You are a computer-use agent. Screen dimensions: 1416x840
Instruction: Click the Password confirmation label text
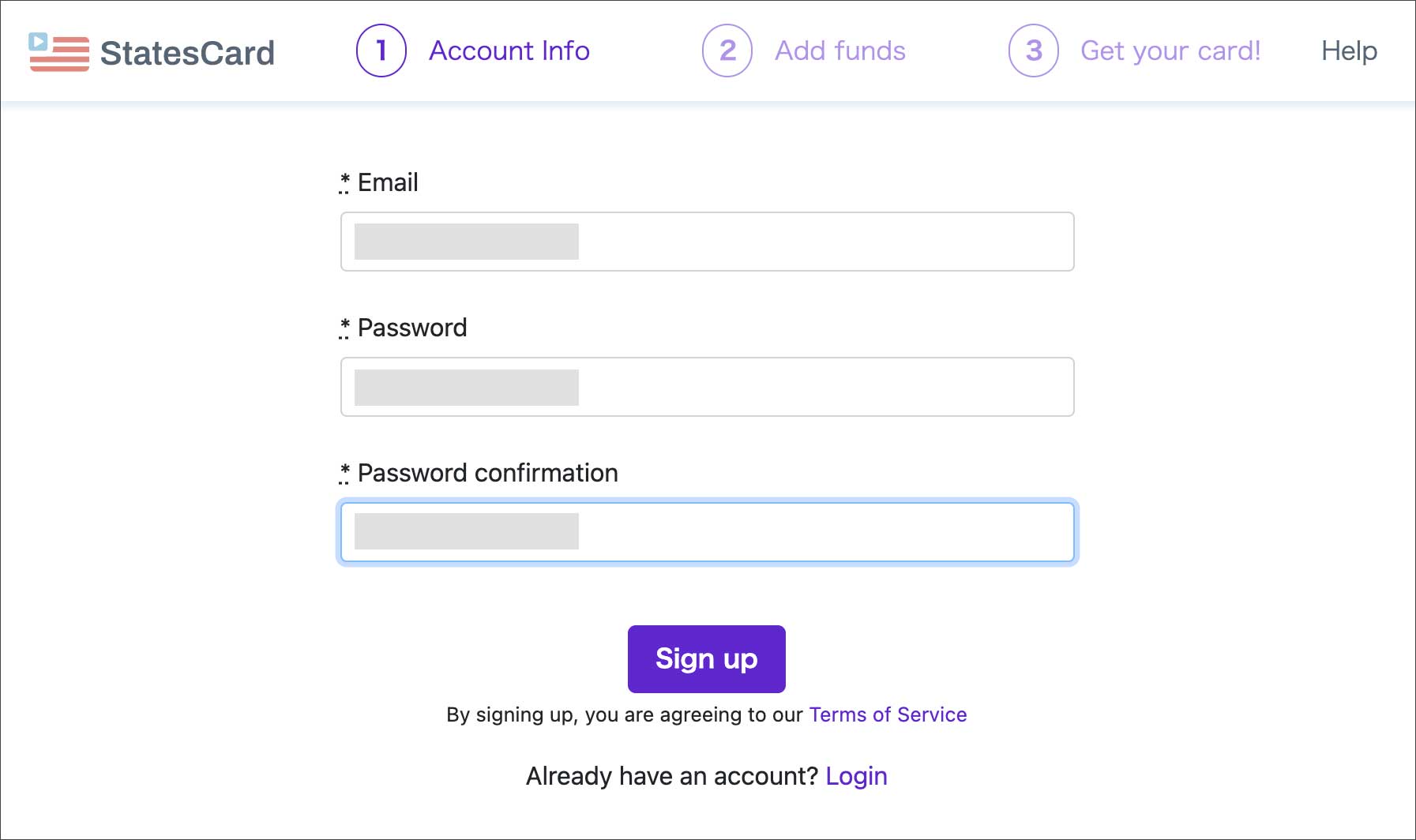487,473
